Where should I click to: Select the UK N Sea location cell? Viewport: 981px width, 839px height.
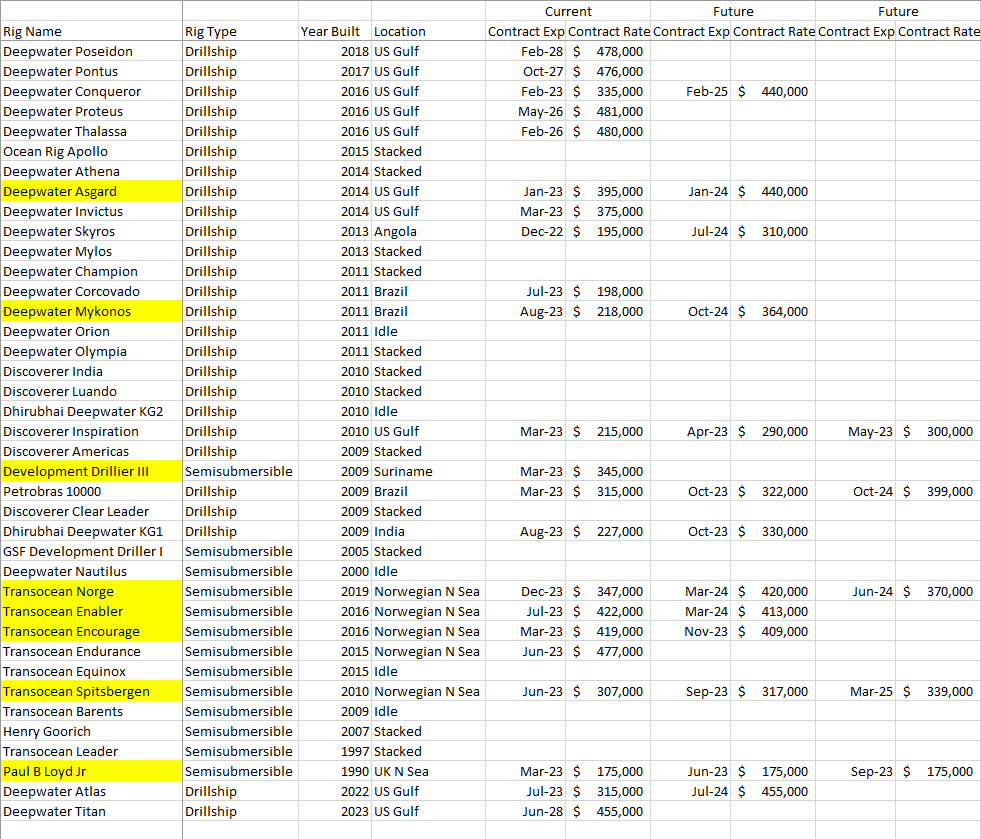click(428, 772)
